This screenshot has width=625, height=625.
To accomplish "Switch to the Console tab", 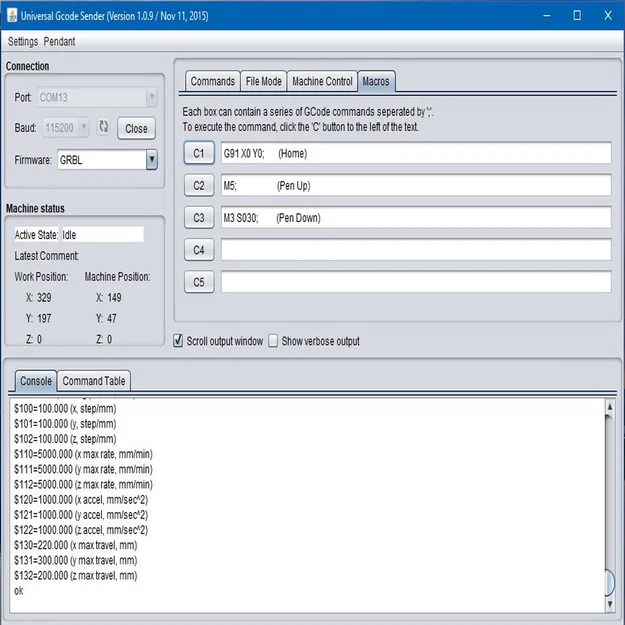I will tap(36, 381).
